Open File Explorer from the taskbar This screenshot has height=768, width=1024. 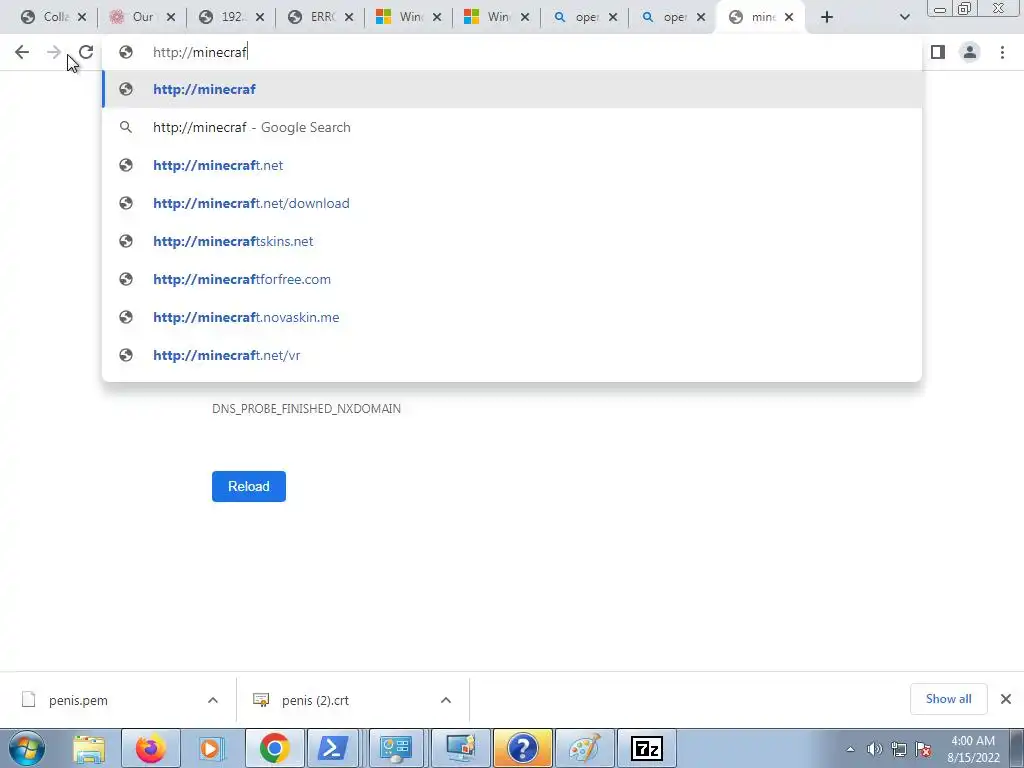pos(89,748)
